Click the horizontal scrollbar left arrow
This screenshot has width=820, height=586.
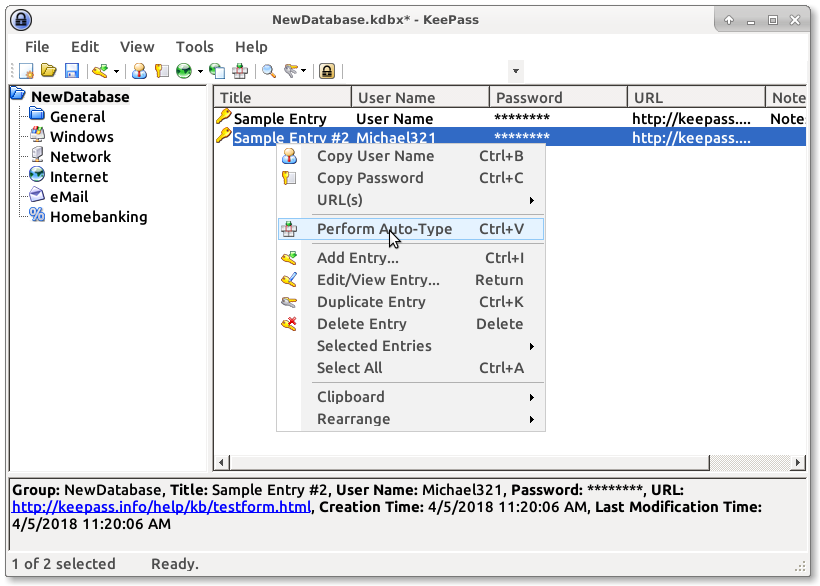[x=222, y=463]
